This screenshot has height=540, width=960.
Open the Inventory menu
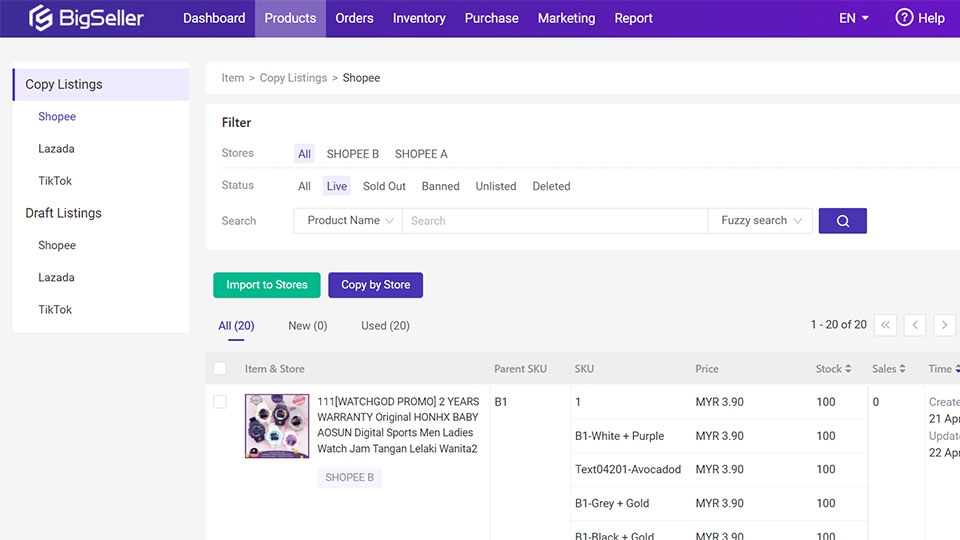tap(419, 18)
